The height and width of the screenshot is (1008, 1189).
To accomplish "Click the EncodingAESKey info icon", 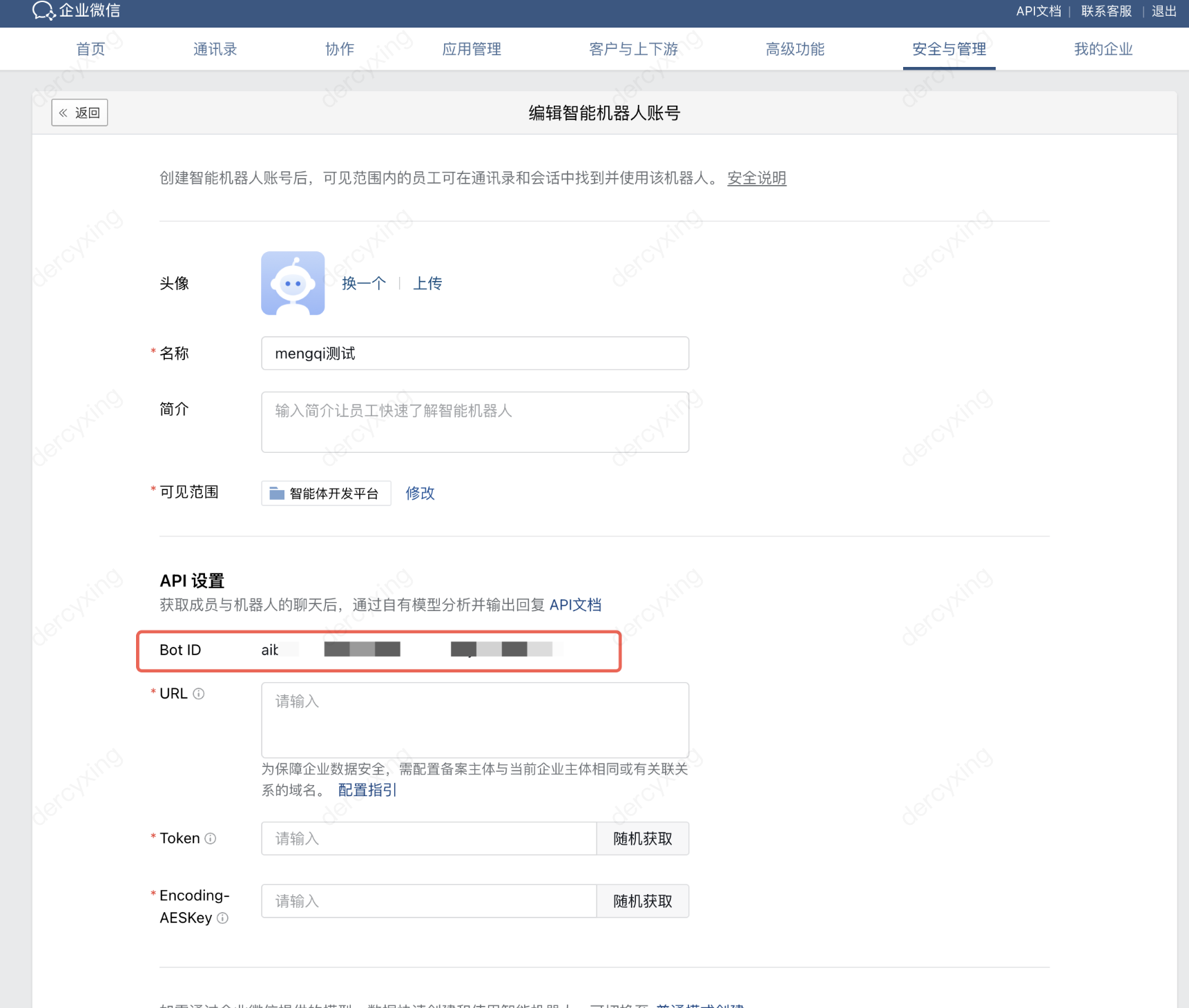I will click(222, 918).
